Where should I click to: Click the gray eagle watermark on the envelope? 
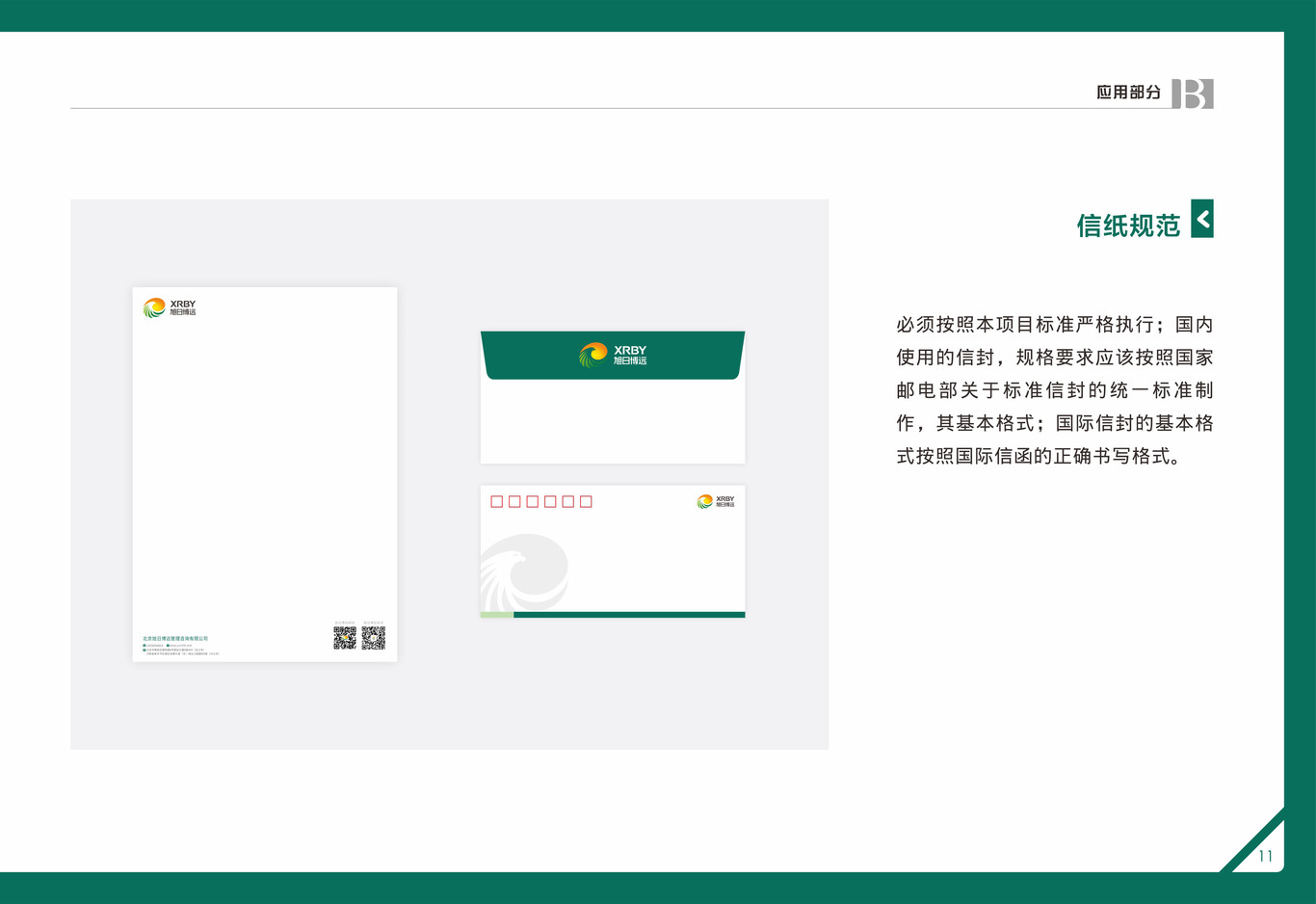tap(524, 573)
